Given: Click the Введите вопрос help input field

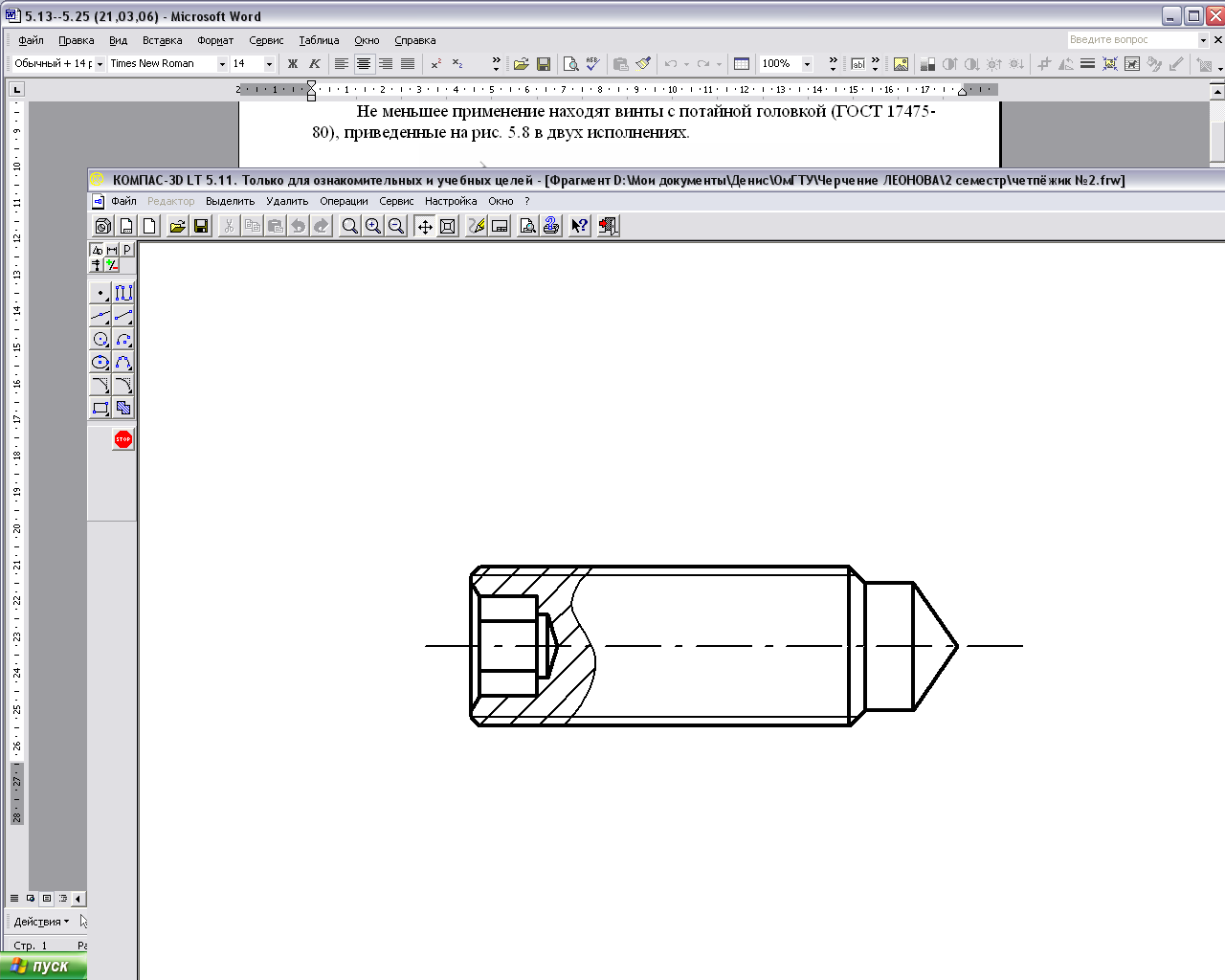Looking at the screenshot, I should pos(1132,40).
